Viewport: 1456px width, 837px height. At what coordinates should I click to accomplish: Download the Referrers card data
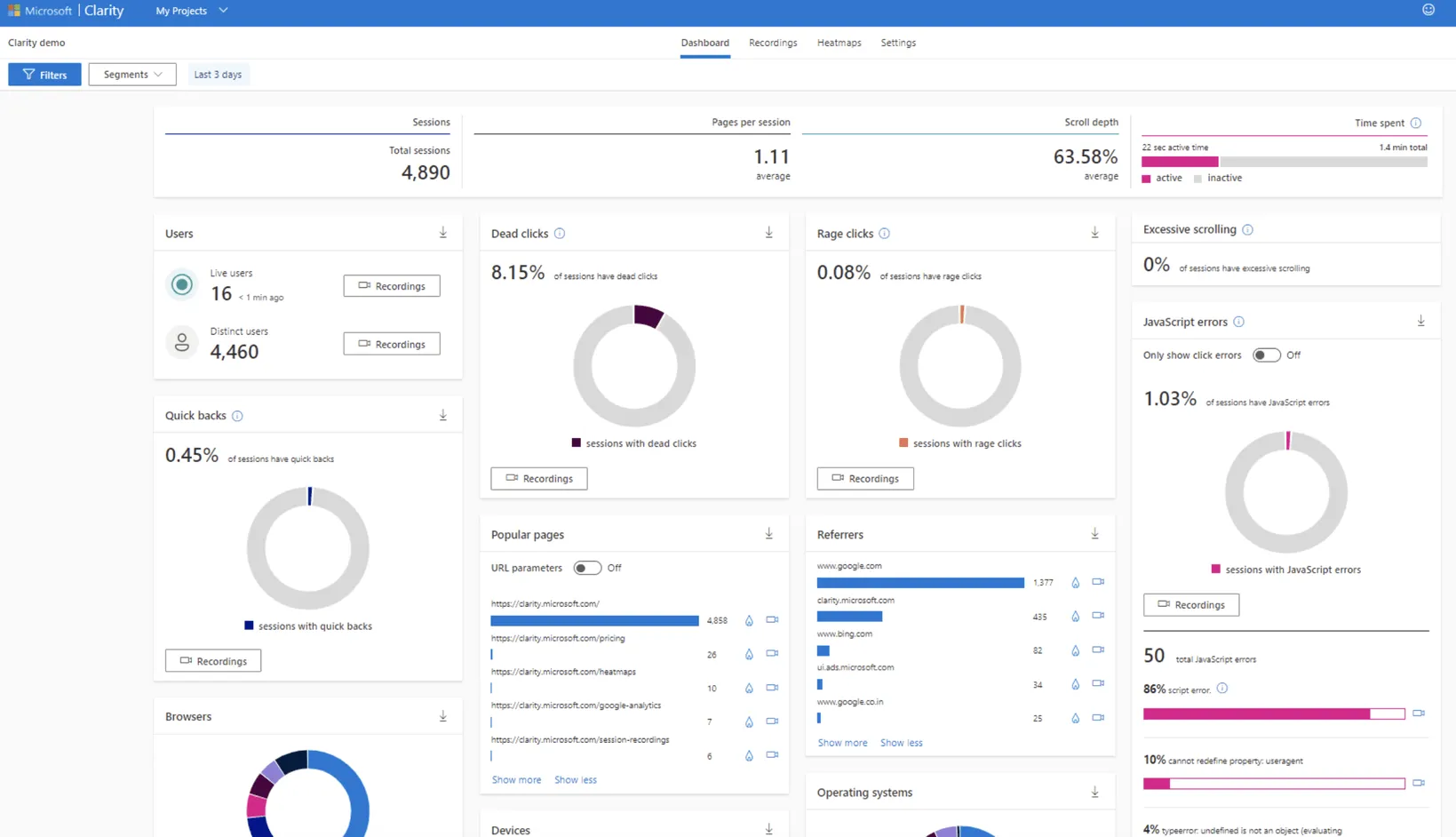(1095, 534)
